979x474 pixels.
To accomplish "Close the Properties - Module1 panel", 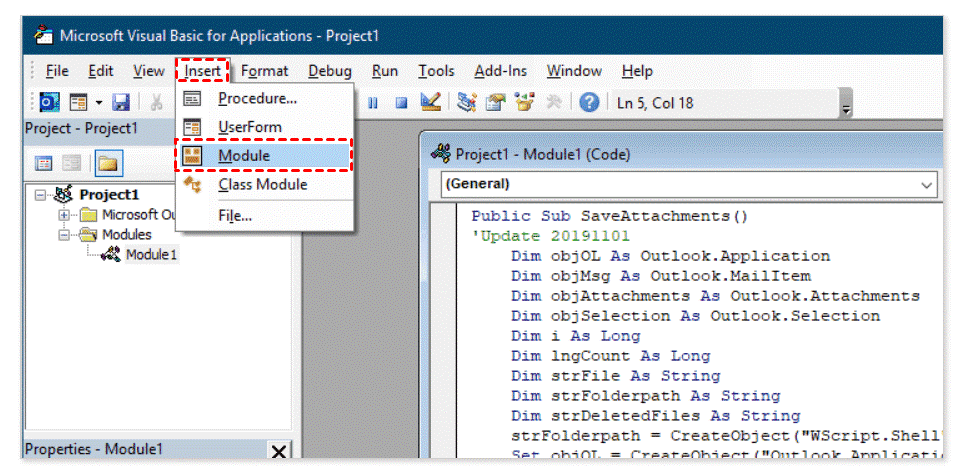I will pos(279,452).
